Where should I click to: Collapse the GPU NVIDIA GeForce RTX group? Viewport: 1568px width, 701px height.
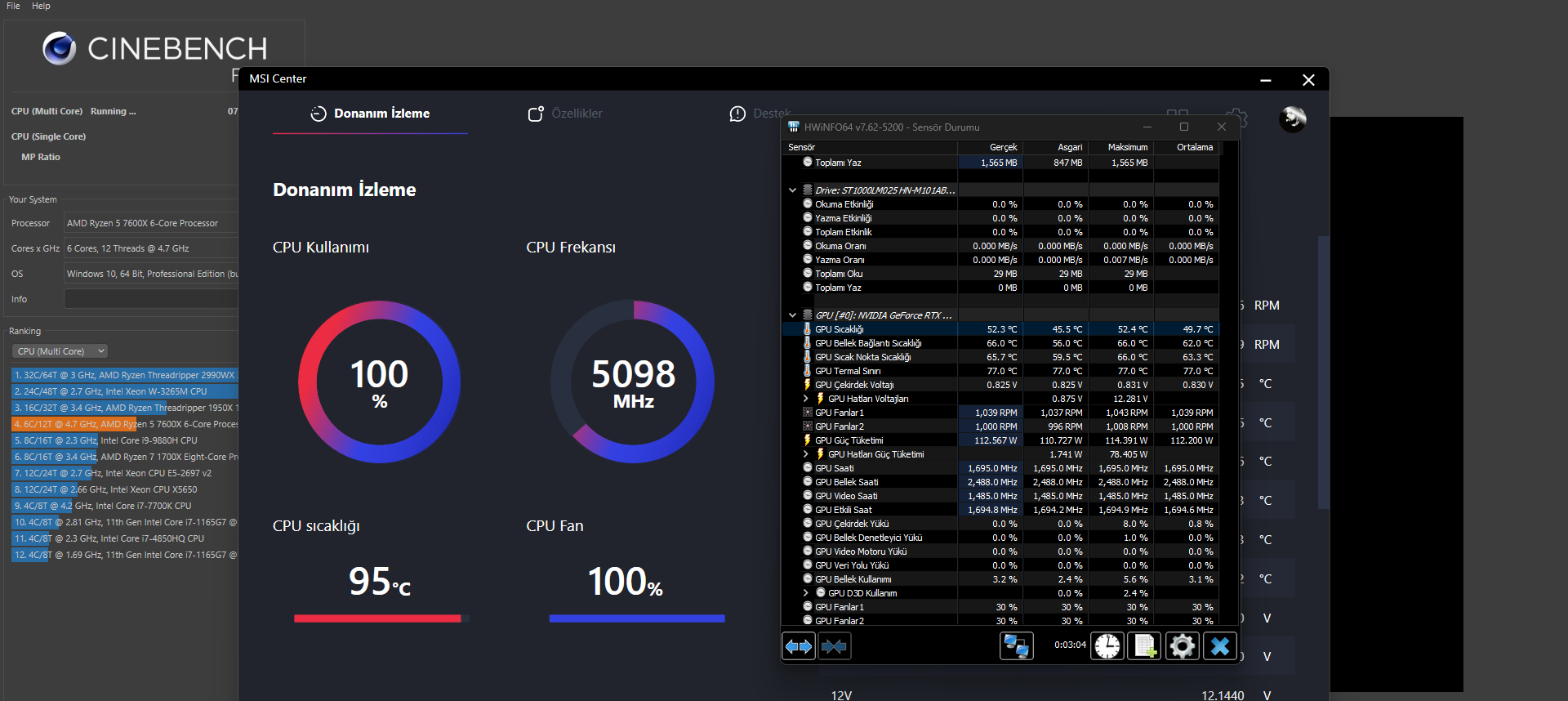(792, 315)
